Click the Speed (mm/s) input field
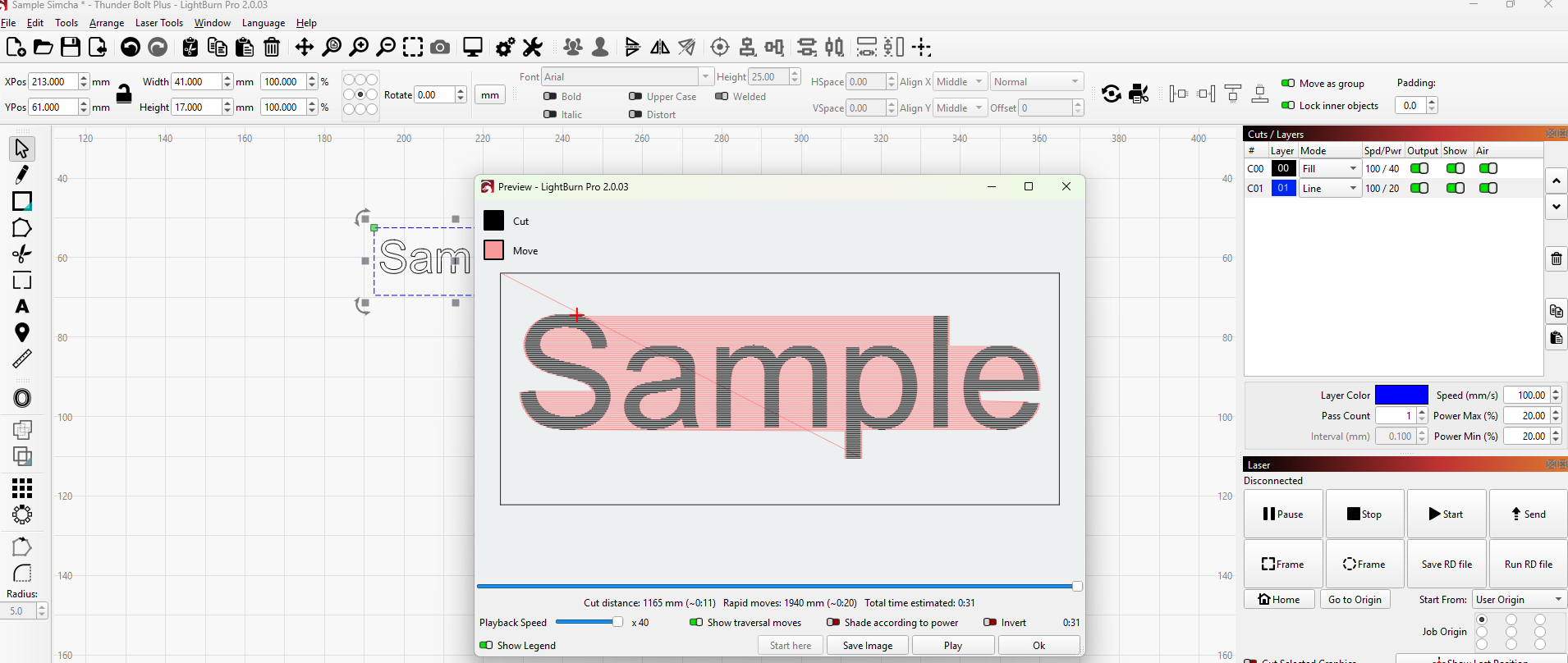The image size is (1568, 663). click(1526, 396)
